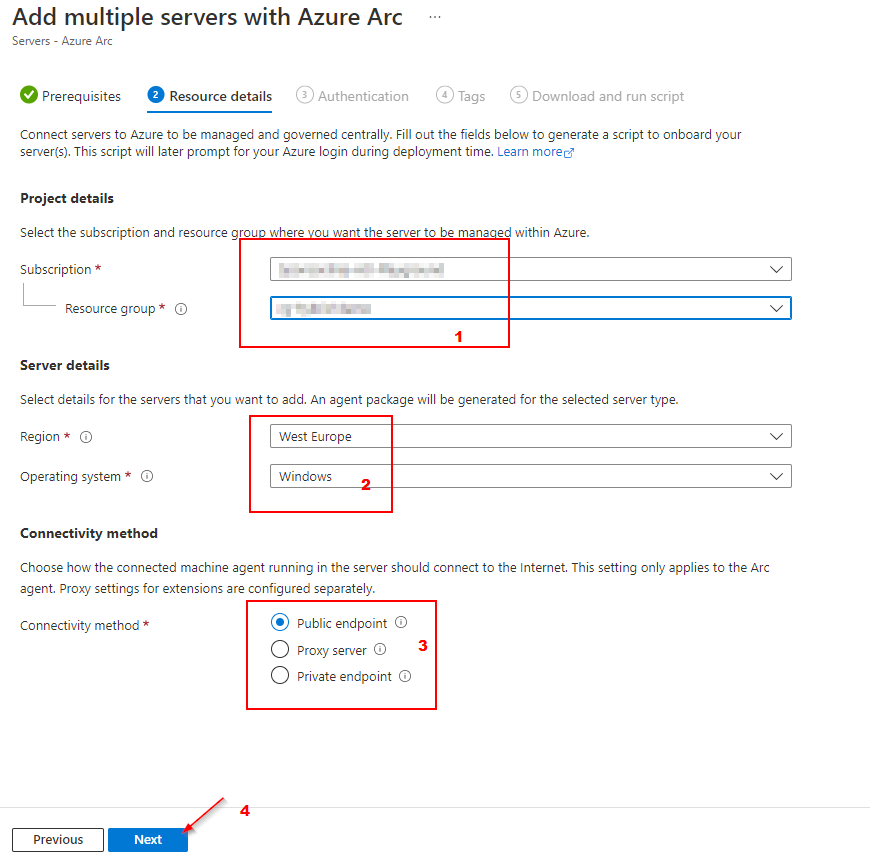
Task: Select the Public endpoint connectivity option
Action: (x=280, y=623)
